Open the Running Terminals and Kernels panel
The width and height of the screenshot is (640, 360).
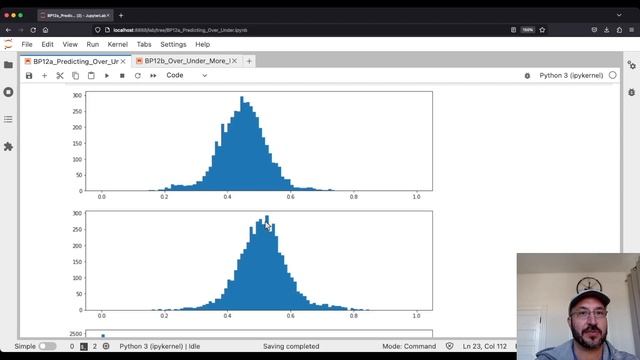click(8, 92)
